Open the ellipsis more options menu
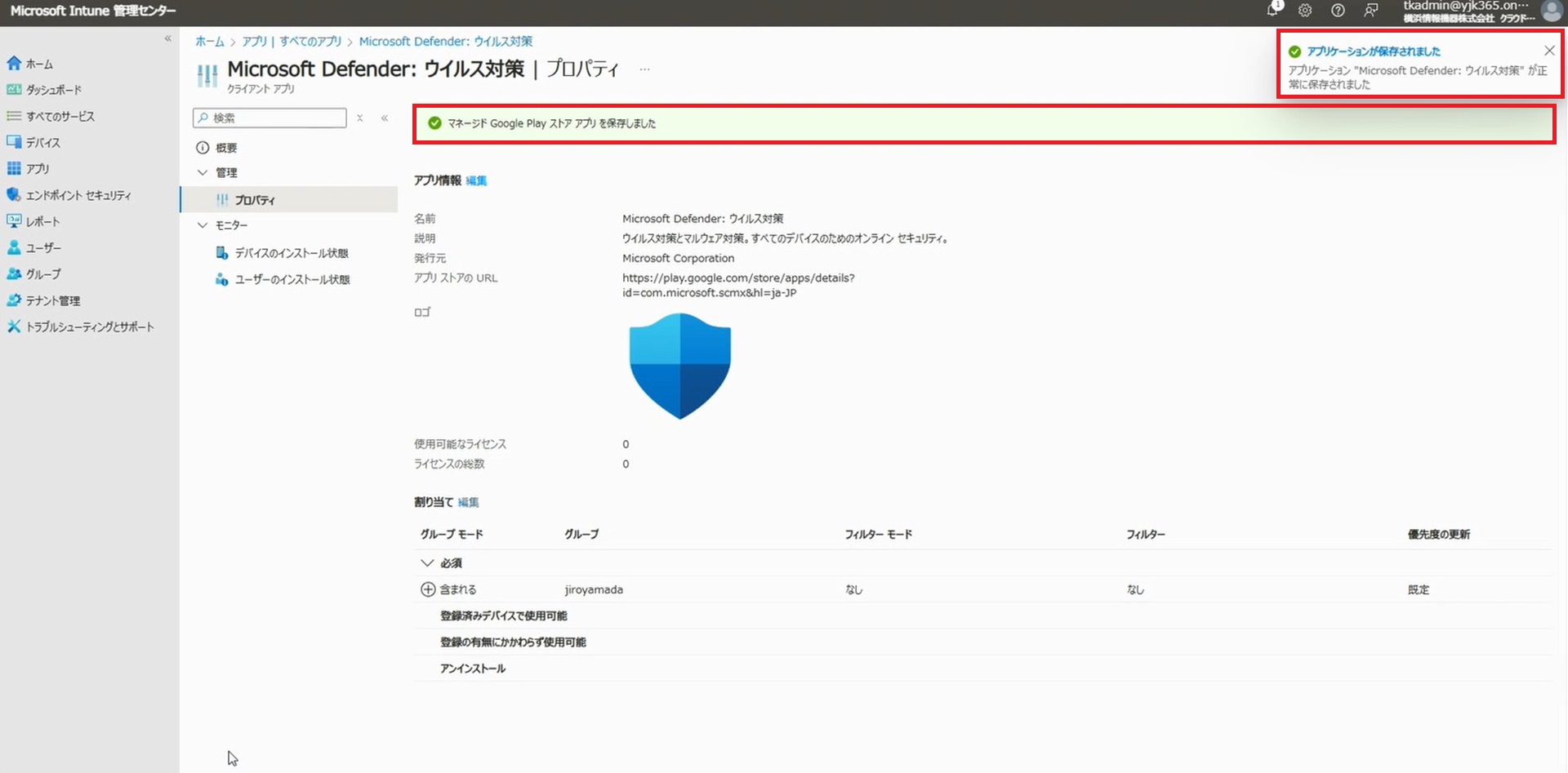Screen dimensions: 1568x773 coord(644,69)
